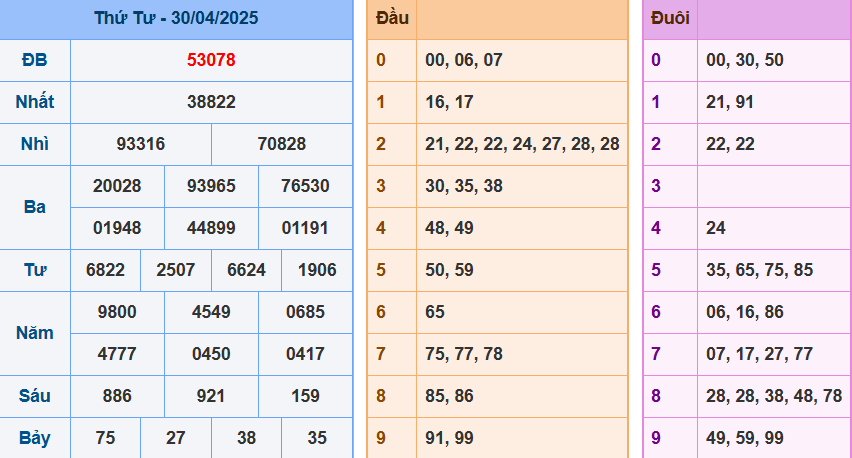This screenshot has width=852, height=458.
Task: Select Đuôi row values 00, 30, 50
Action: tap(744, 60)
